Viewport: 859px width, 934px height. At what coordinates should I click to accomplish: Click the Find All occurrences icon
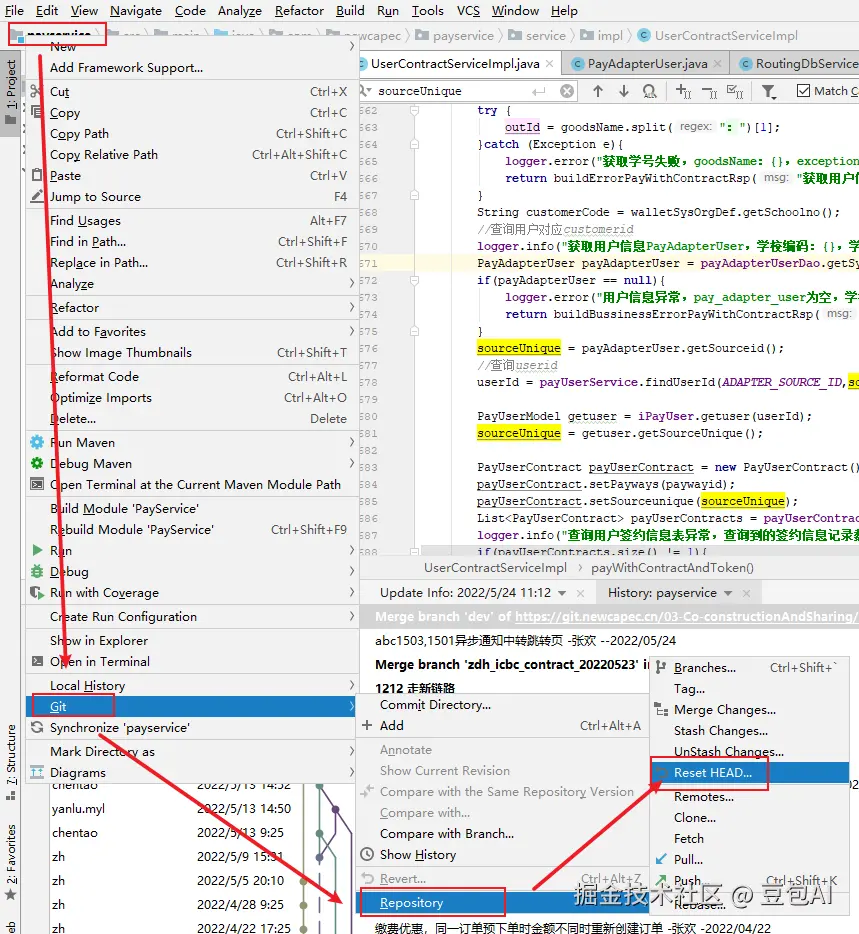pos(649,91)
